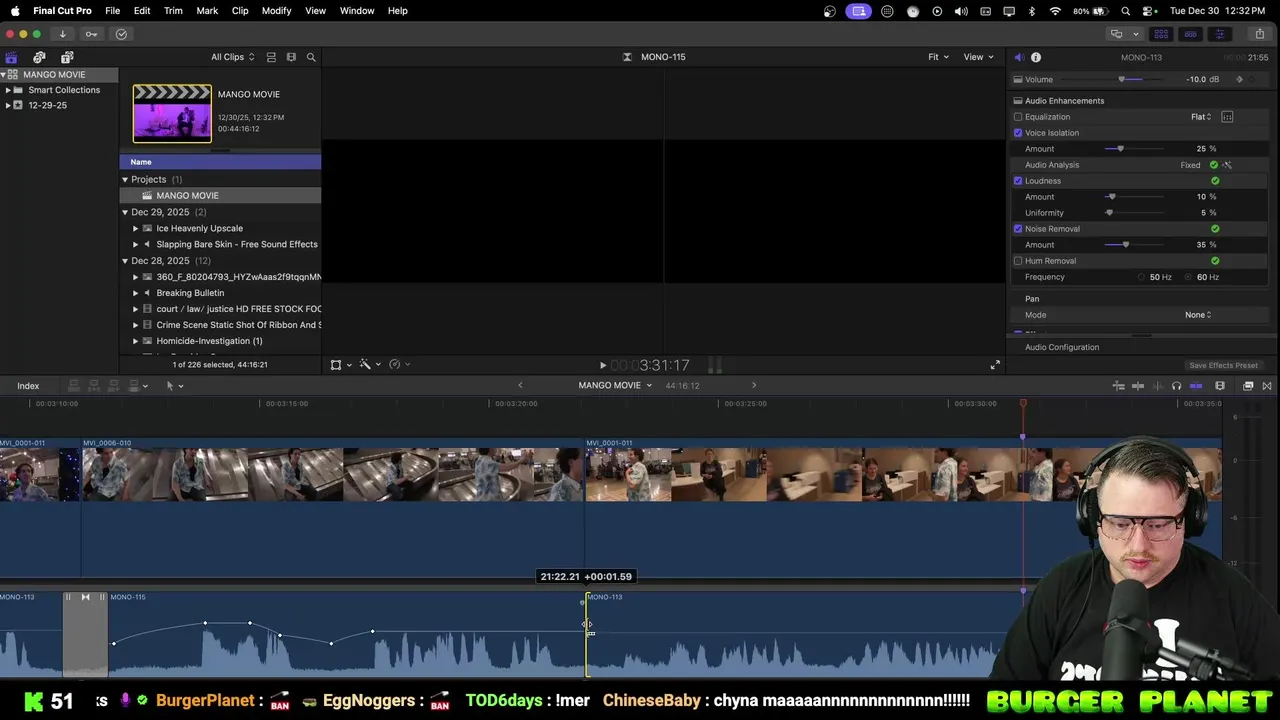The height and width of the screenshot is (720, 1280).
Task: Open the viewer Fit zoom dropdown
Action: 938,57
